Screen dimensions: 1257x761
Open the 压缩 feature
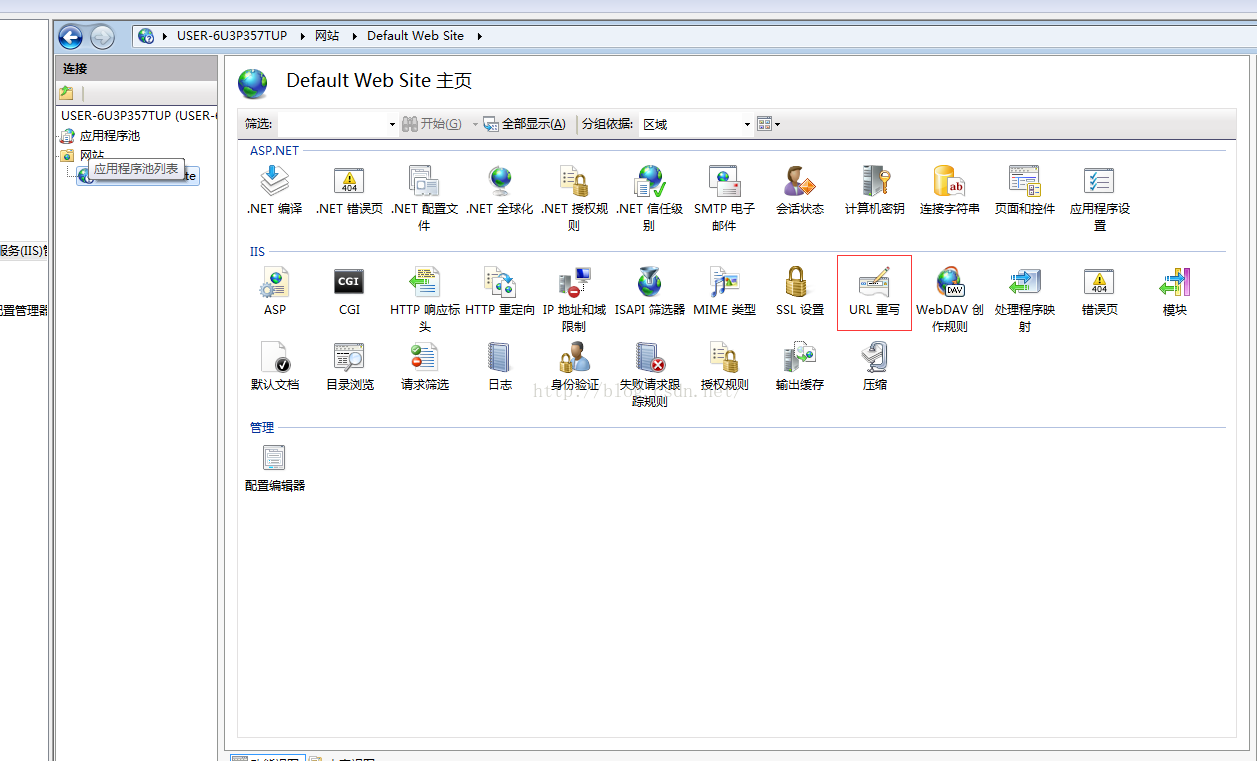click(874, 366)
